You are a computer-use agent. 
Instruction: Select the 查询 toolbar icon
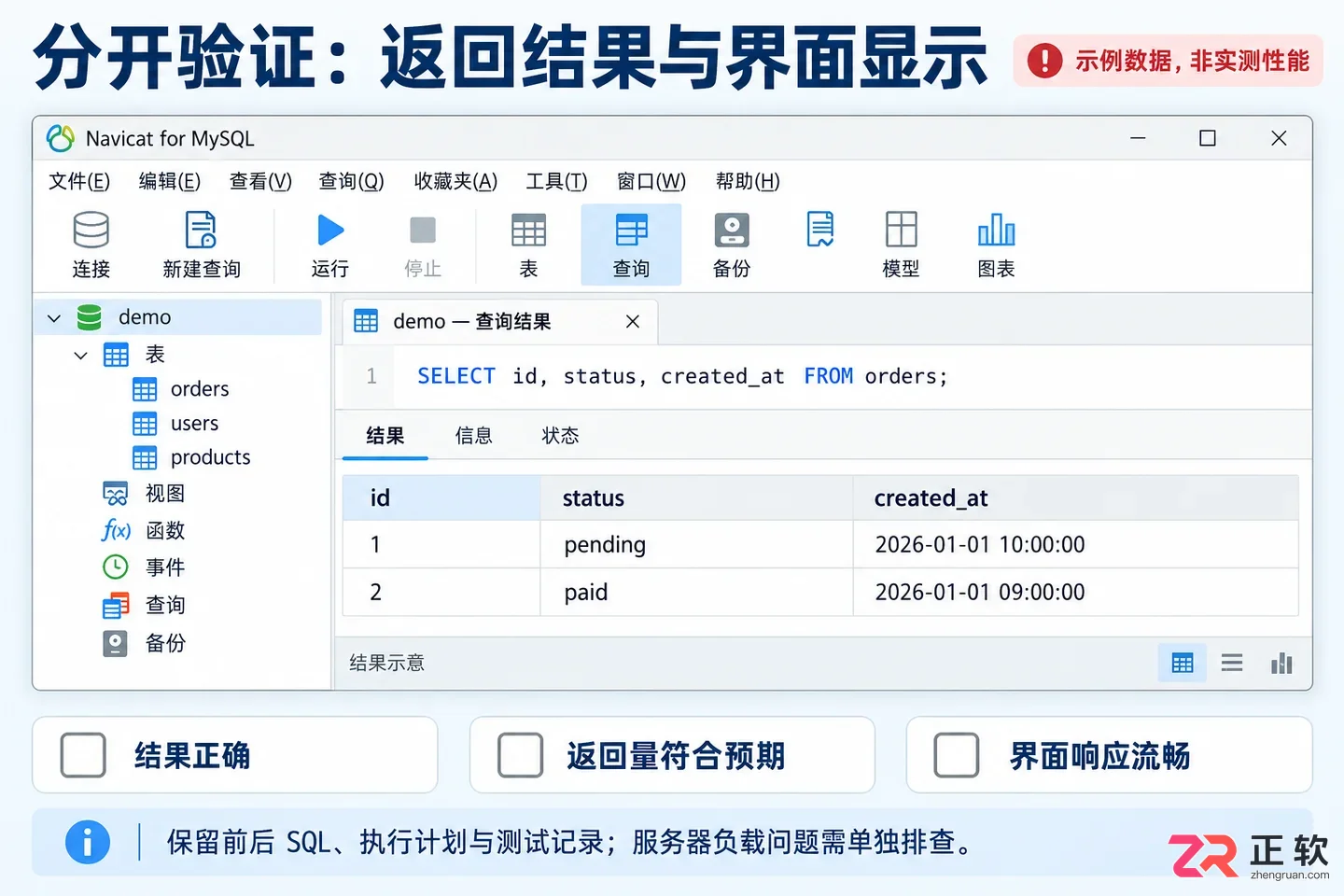(631, 245)
